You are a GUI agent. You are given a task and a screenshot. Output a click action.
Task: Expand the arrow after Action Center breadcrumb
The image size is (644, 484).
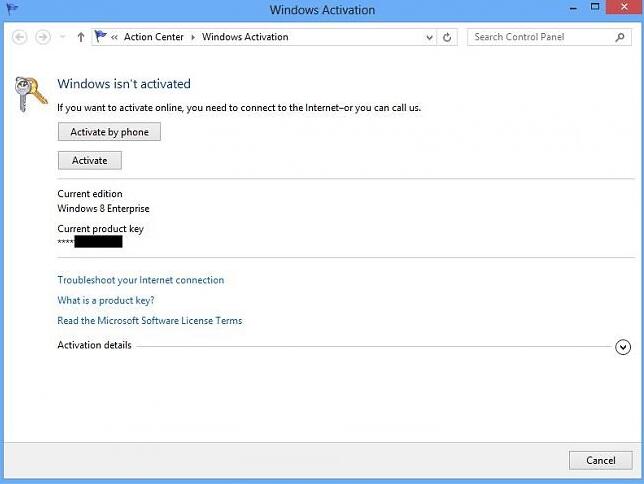tap(193, 37)
